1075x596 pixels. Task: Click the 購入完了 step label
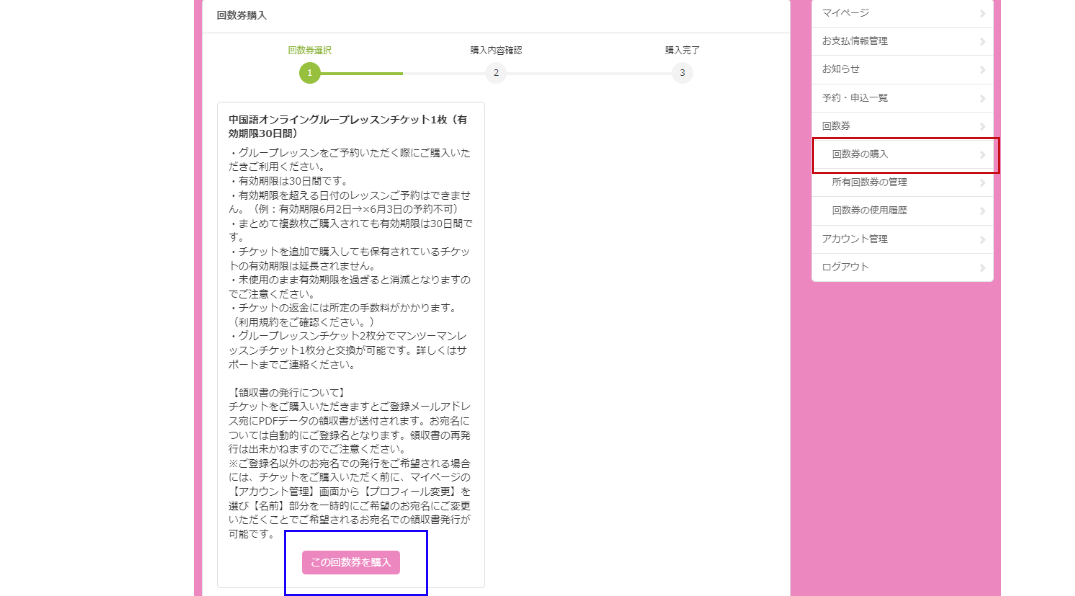pyautogui.click(x=682, y=49)
